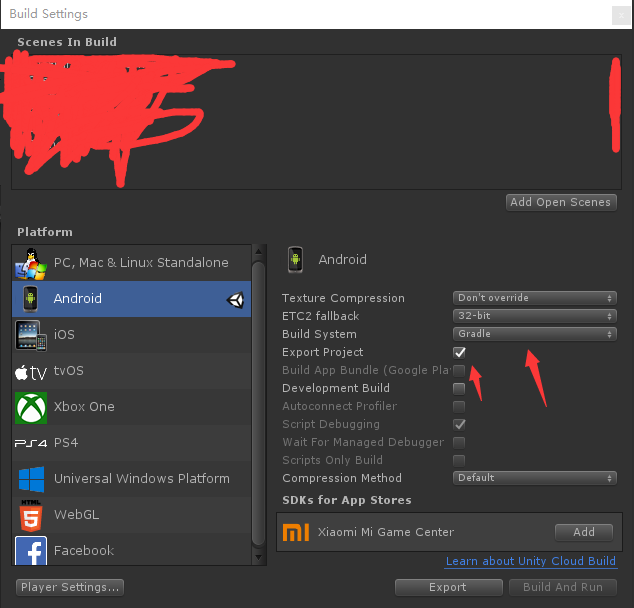Viewport: 634px width, 608px height.
Task: Select the Facebook platform
Action: tap(131, 549)
